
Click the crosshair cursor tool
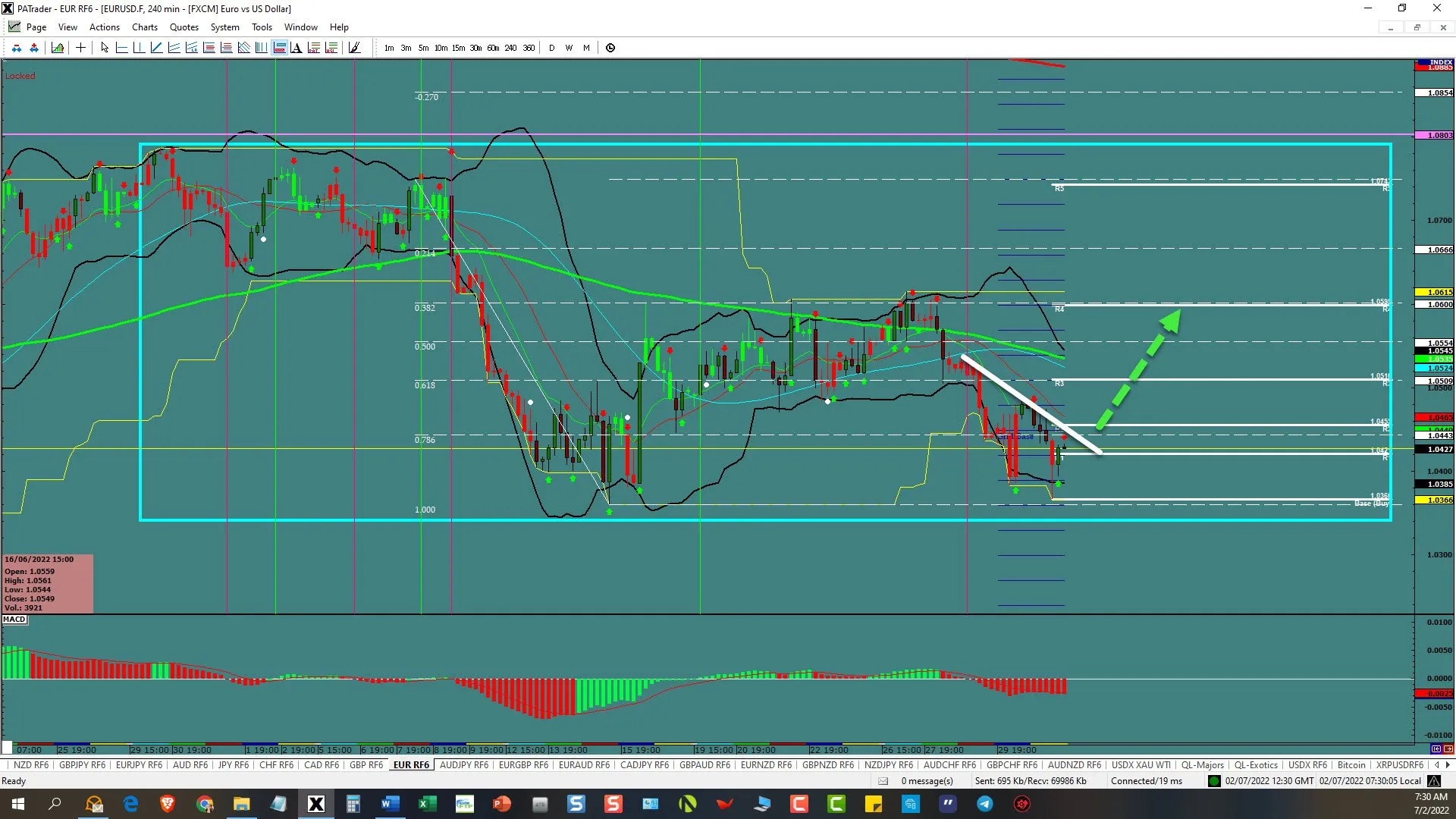click(80, 48)
